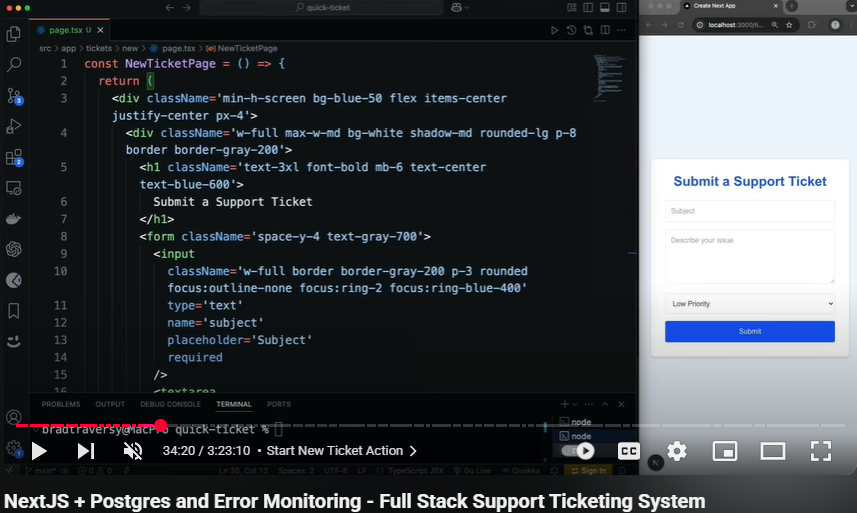
Task: Open Extensions view with 2 badge
Action: click(x=14, y=158)
